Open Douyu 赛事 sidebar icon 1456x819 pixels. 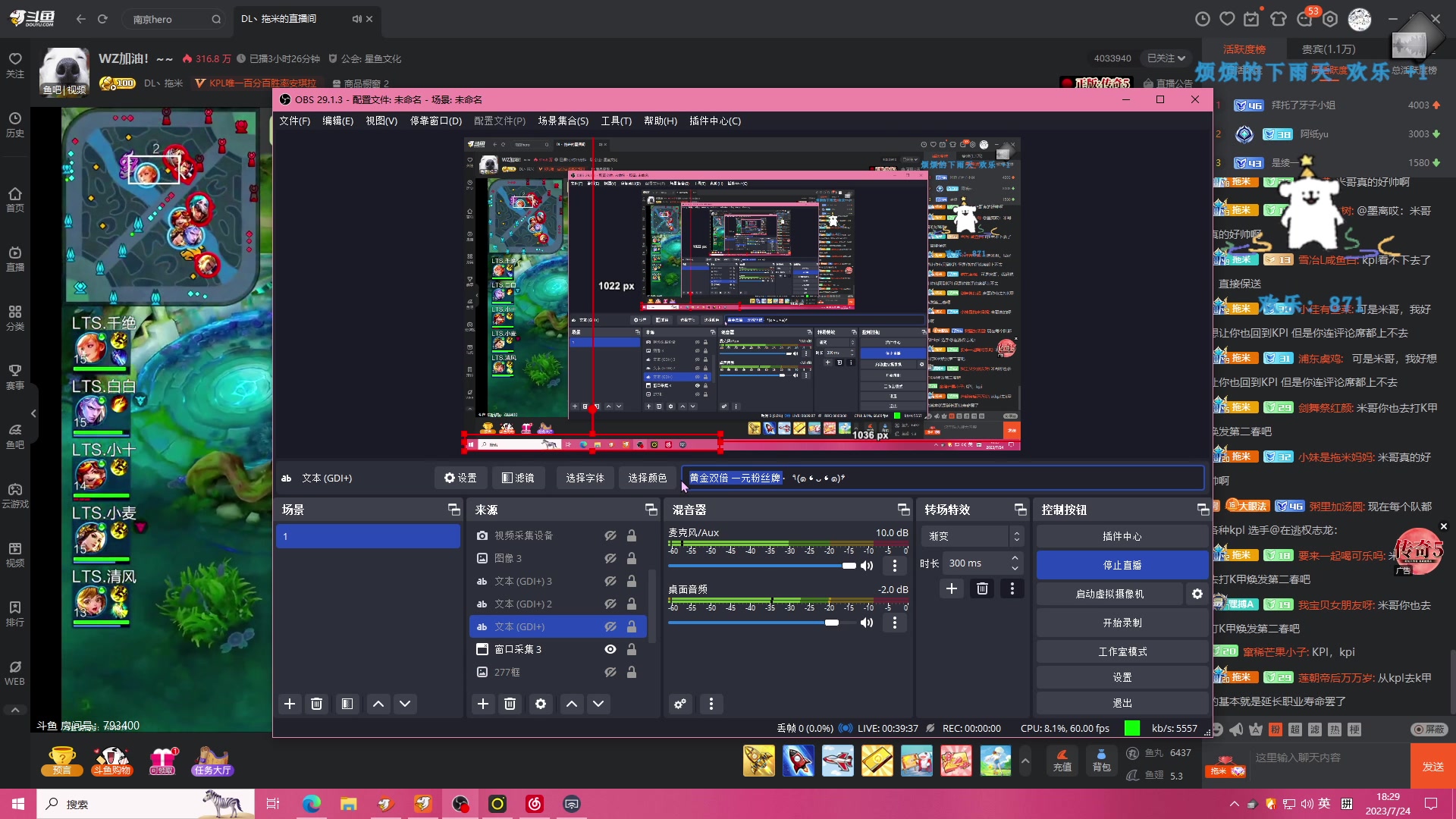point(15,377)
